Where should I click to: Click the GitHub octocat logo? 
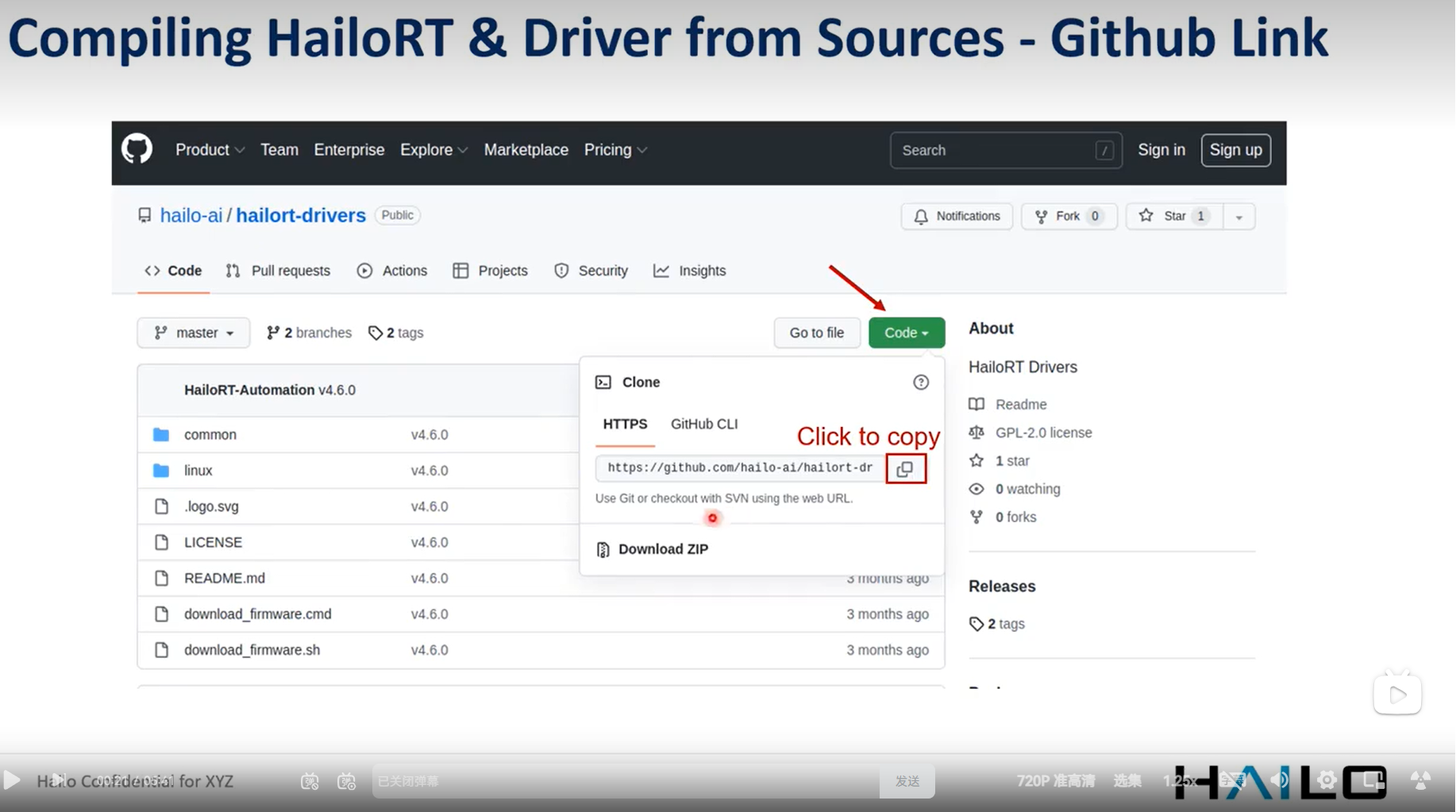coord(137,149)
